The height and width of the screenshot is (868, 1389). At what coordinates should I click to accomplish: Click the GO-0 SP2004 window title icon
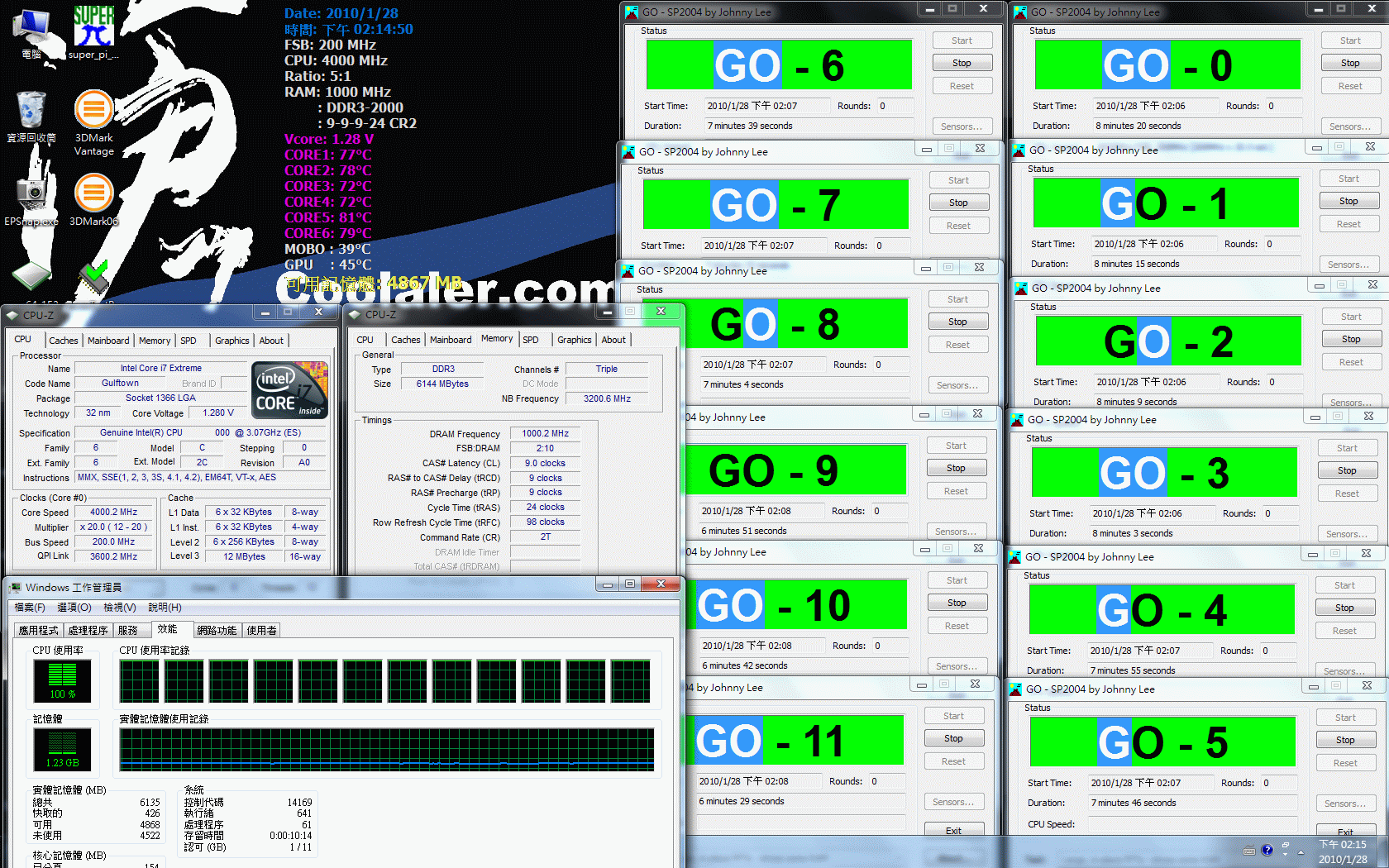click(1020, 12)
